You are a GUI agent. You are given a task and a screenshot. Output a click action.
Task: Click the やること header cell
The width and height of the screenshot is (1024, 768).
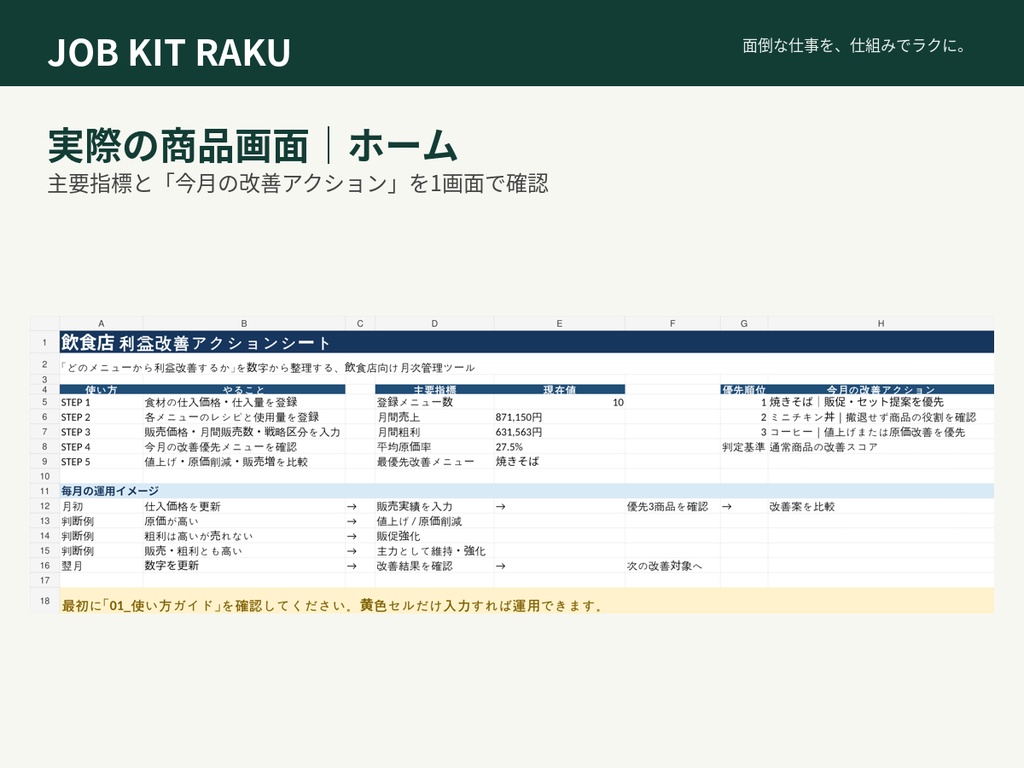244,390
